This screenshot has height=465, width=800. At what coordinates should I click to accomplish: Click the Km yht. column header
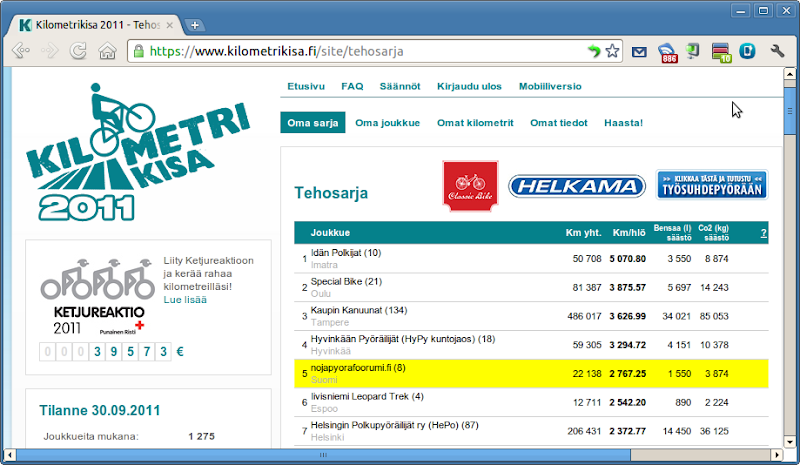pyautogui.click(x=583, y=233)
